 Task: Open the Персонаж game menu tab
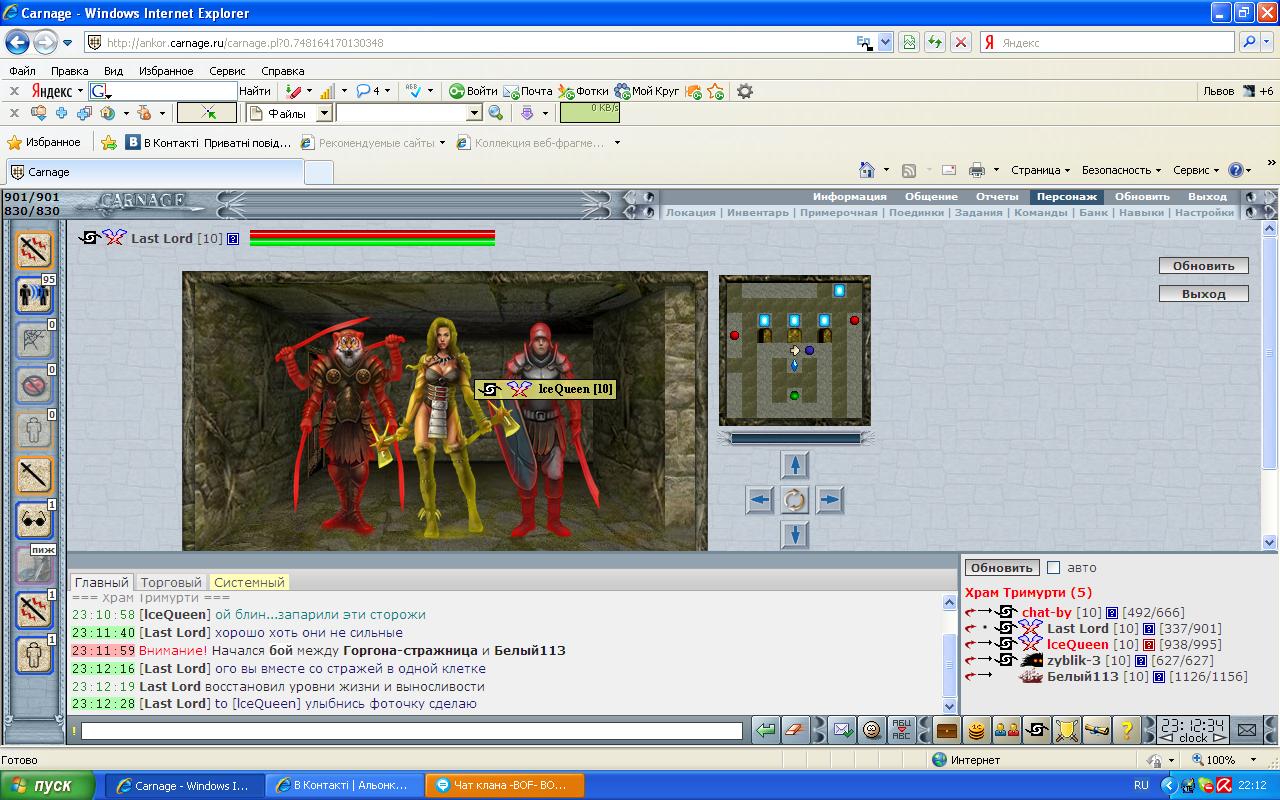pos(1066,197)
